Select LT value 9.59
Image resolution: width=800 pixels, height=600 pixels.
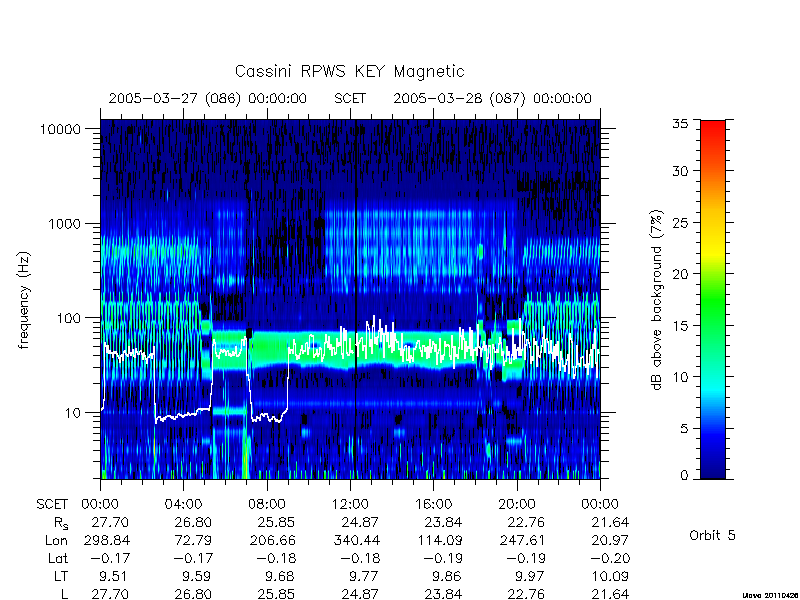[x=197, y=577]
